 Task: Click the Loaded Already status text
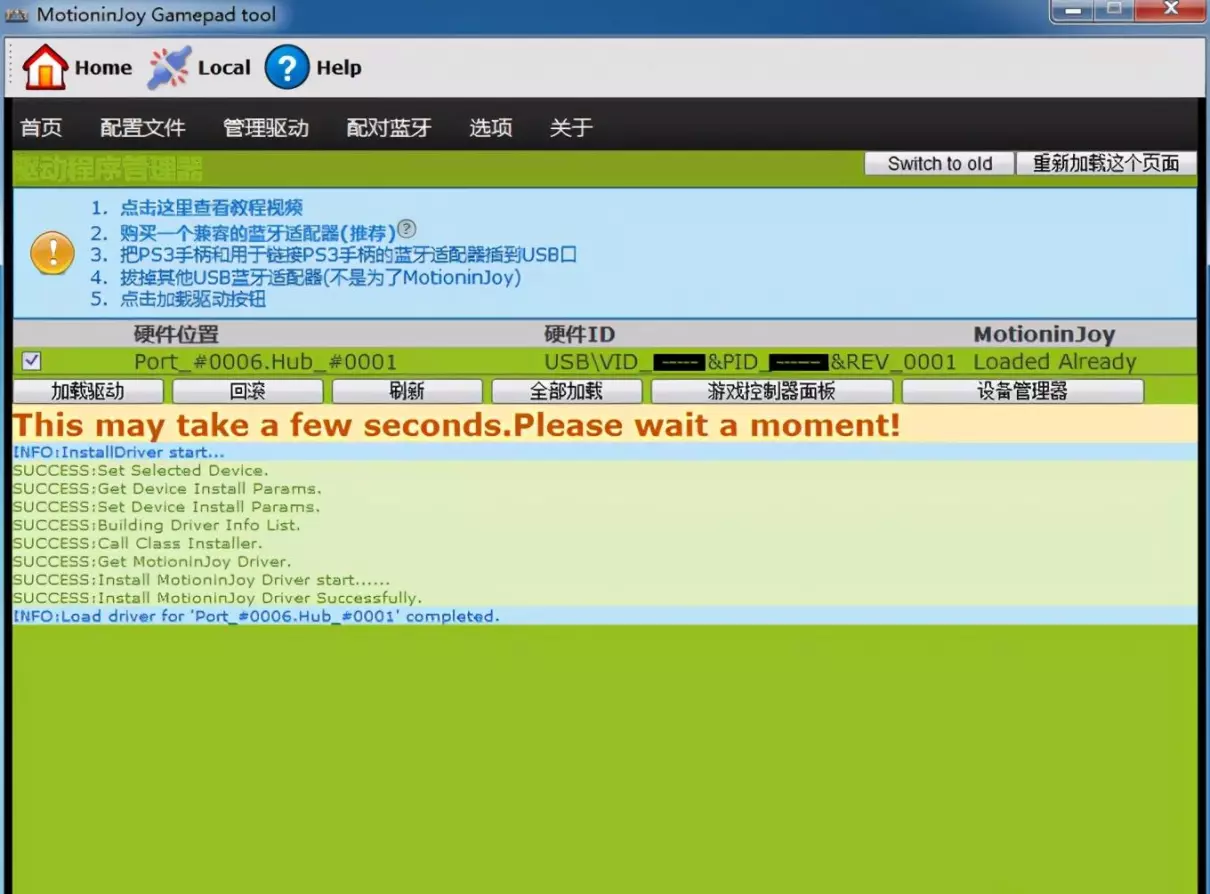(1055, 362)
